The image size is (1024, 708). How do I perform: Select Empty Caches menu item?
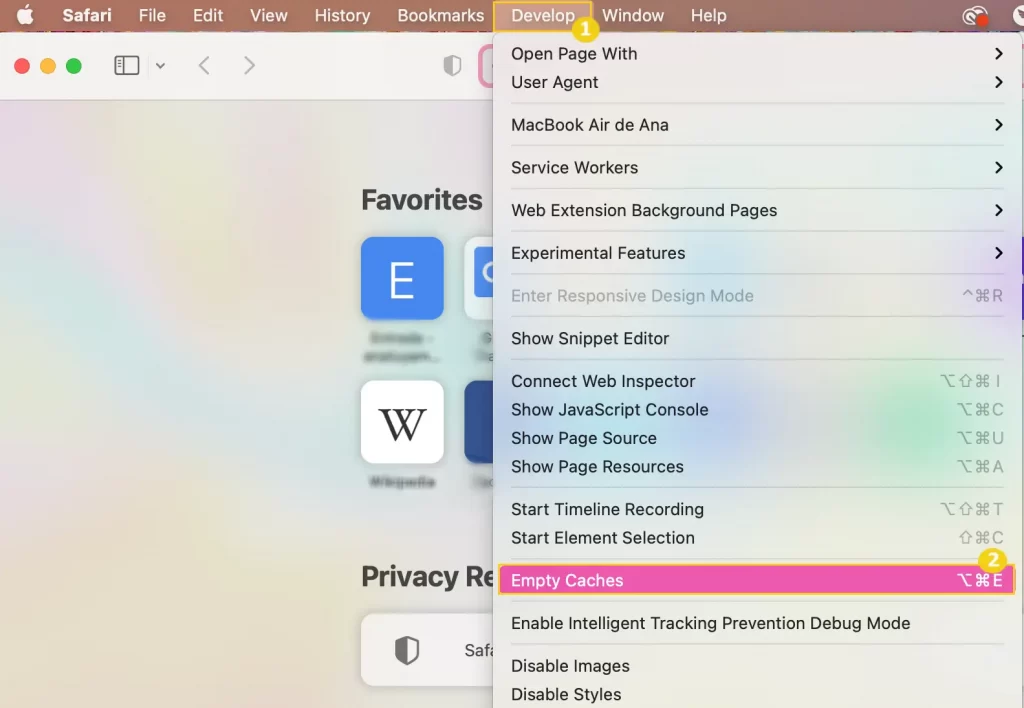757,580
